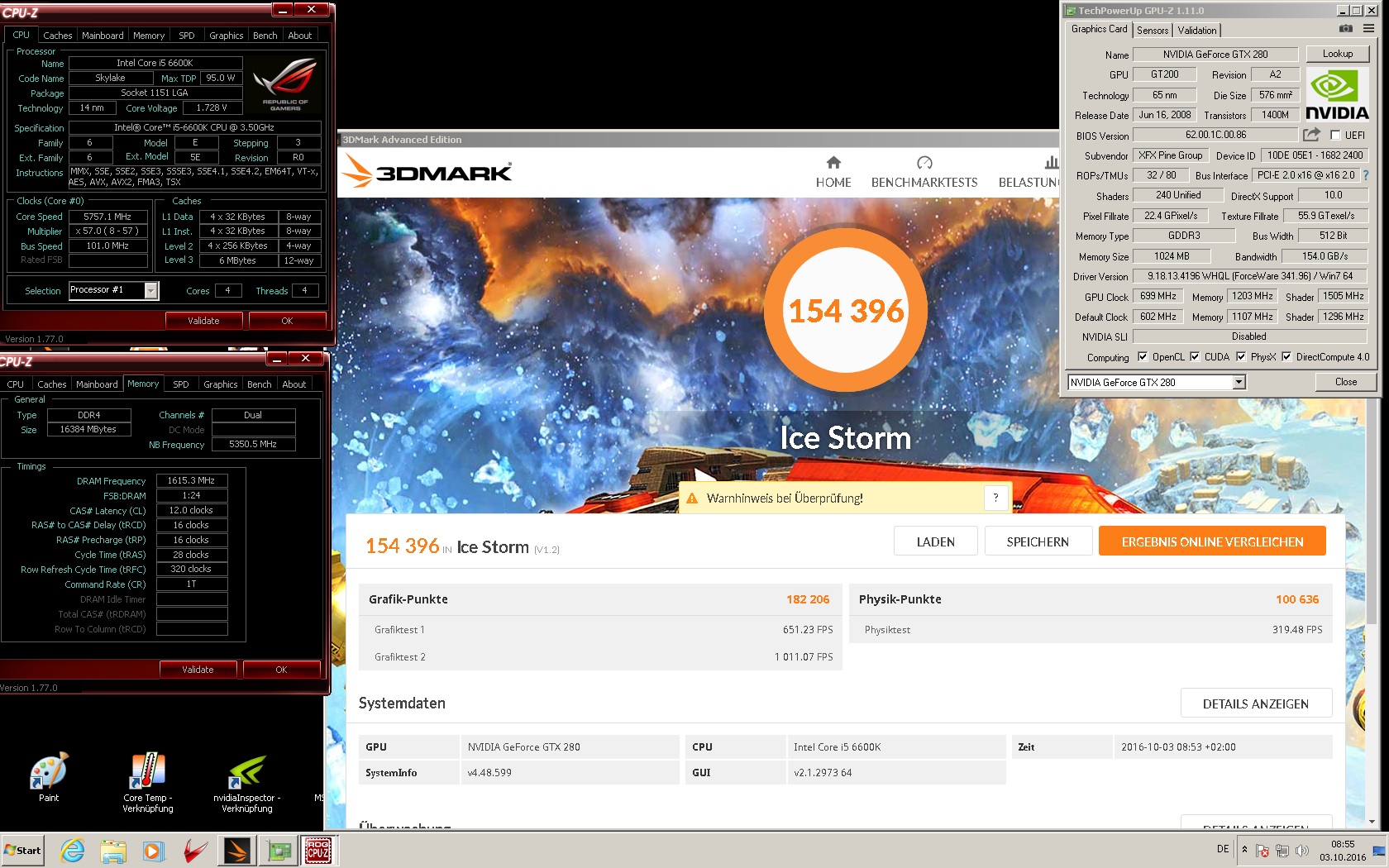Open Windows Media Player from taskbar

pyautogui.click(x=153, y=851)
